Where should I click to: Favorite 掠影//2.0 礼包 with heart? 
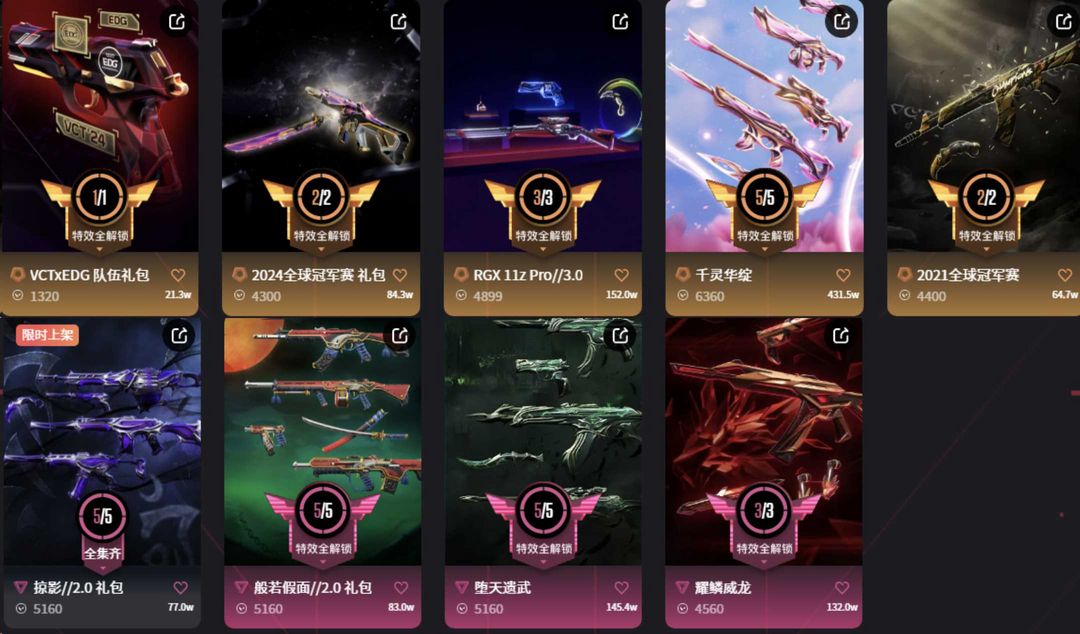click(x=180, y=587)
